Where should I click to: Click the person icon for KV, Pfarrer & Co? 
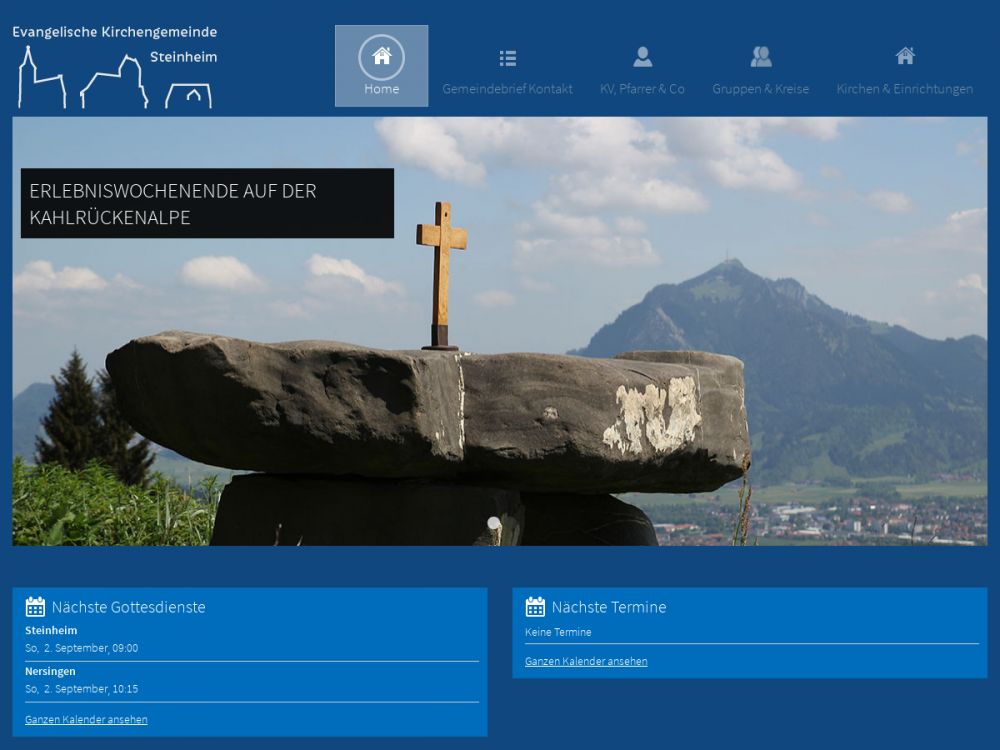(642, 57)
